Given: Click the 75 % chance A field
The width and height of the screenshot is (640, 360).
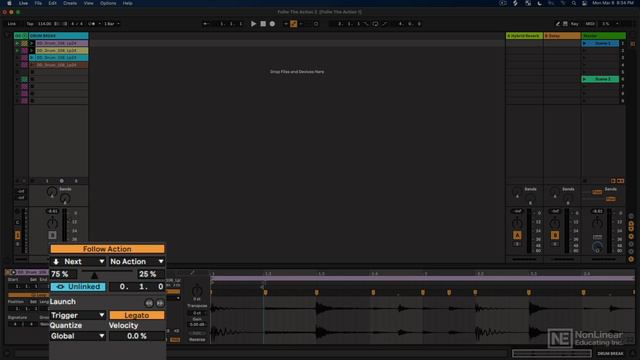Looking at the screenshot, I should tap(63, 274).
